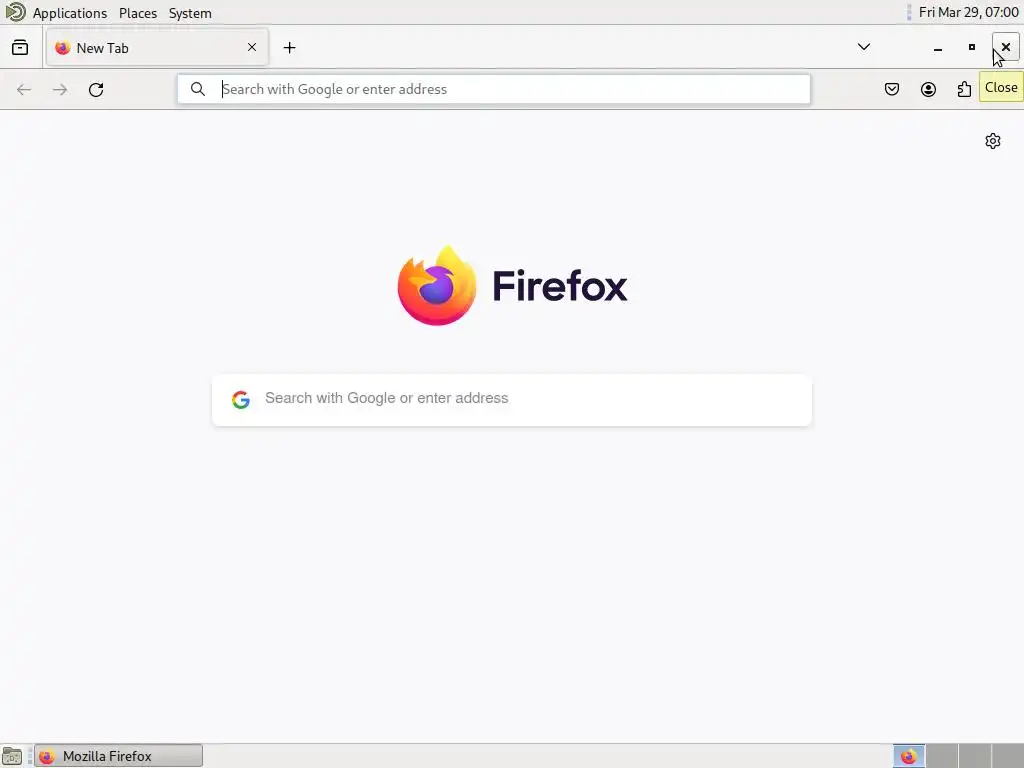
Task: Click the Google G logo in search box
Action: coord(241,400)
